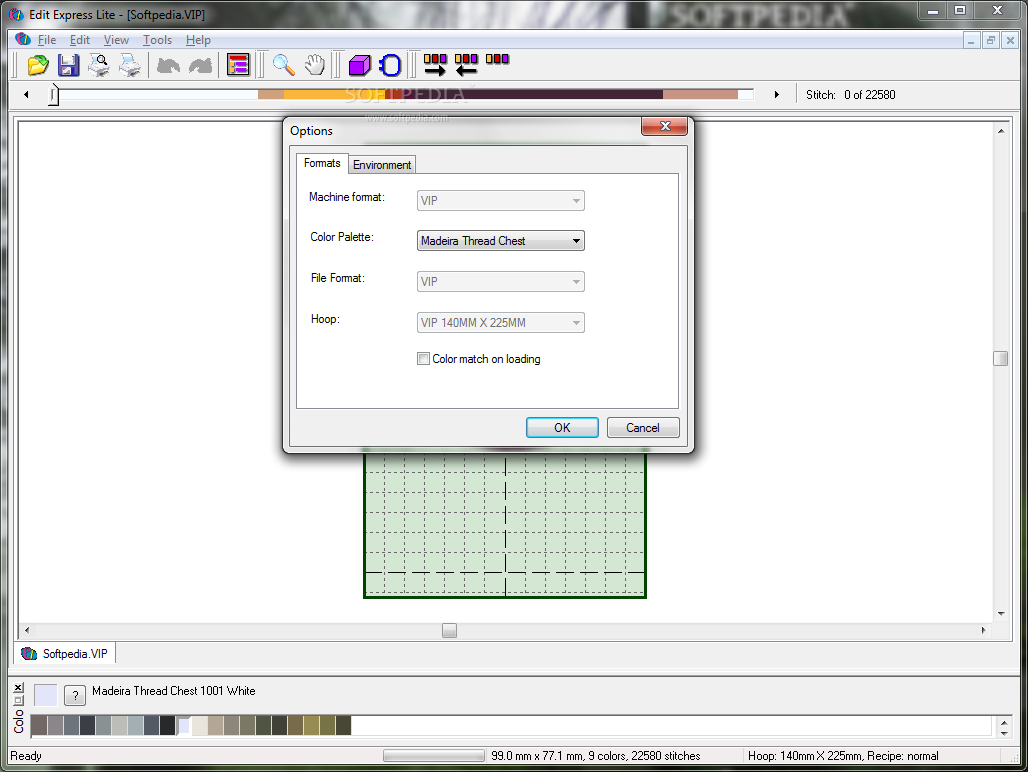Viewport: 1028px width, 772px height.
Task: Minimize the inner document window
Action: (972, 40)
